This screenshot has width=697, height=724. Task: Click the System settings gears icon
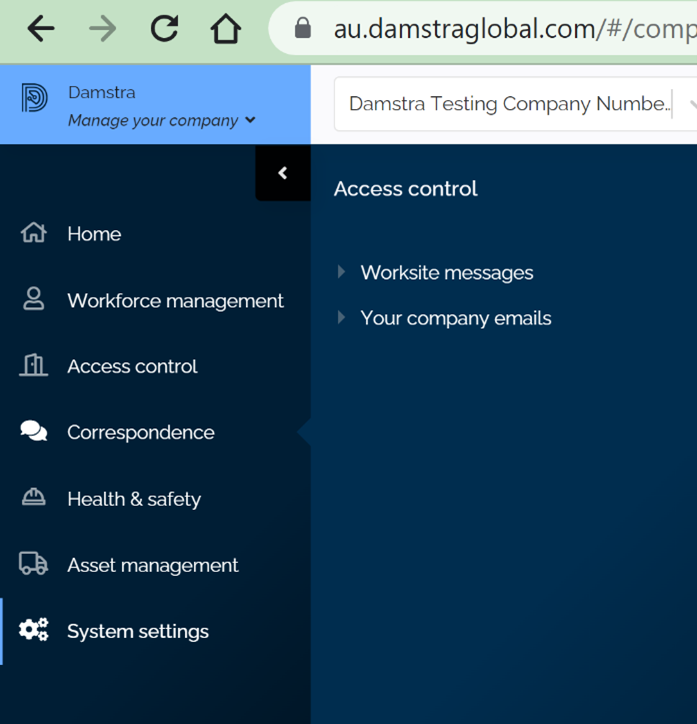coord(34,630)
